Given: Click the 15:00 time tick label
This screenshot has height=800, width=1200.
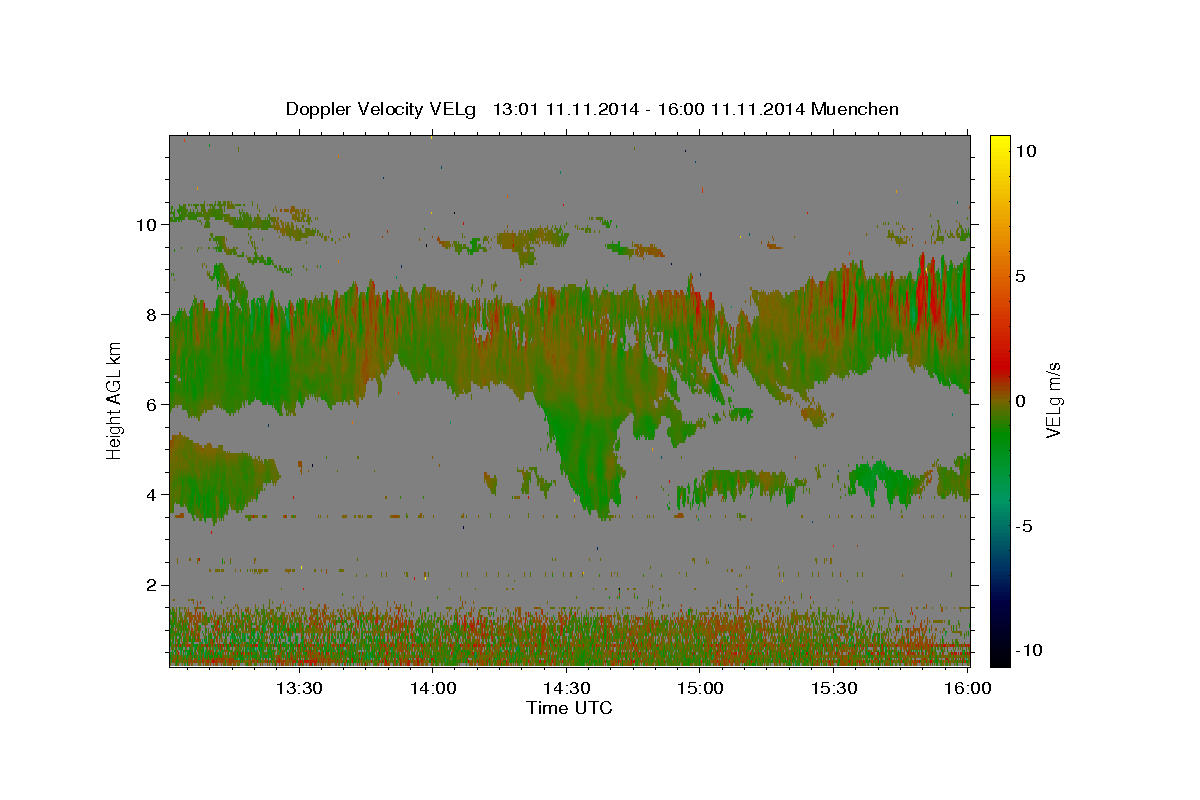Looking at the screenshot, I should (700, 688).
